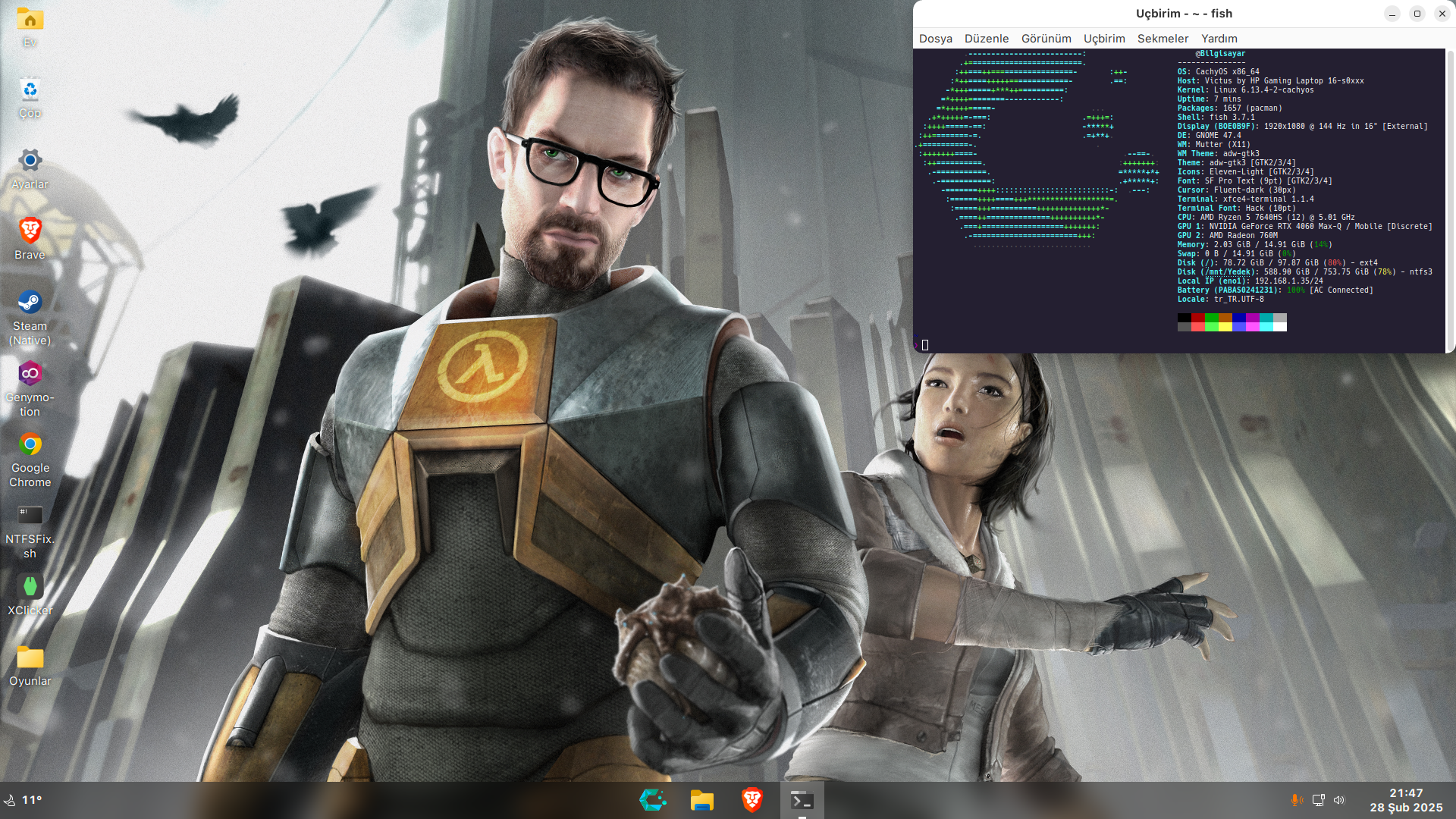Click the 'Local IP (eno1): 192.168.1.35/24' line
Screen dimensions: 1456x819
[1250, 281]
